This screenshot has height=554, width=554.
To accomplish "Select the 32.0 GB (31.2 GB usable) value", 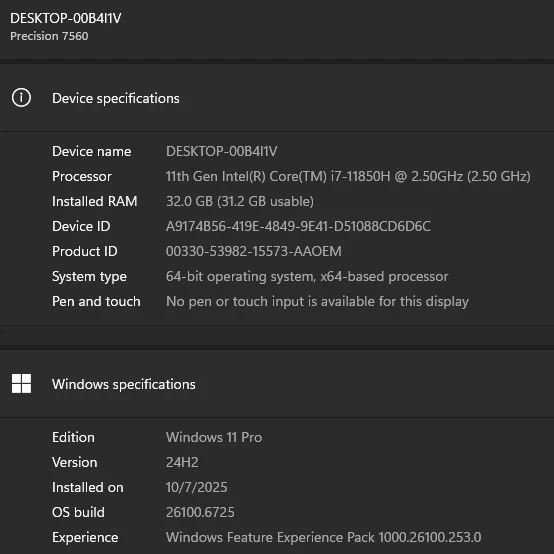I will [x=240, y=201].
